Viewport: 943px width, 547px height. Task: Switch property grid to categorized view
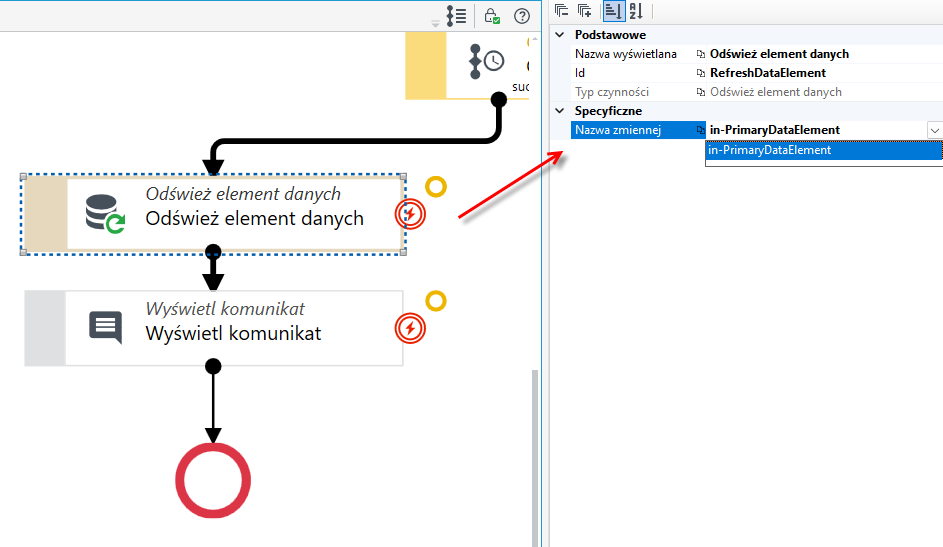click(613, 11)
